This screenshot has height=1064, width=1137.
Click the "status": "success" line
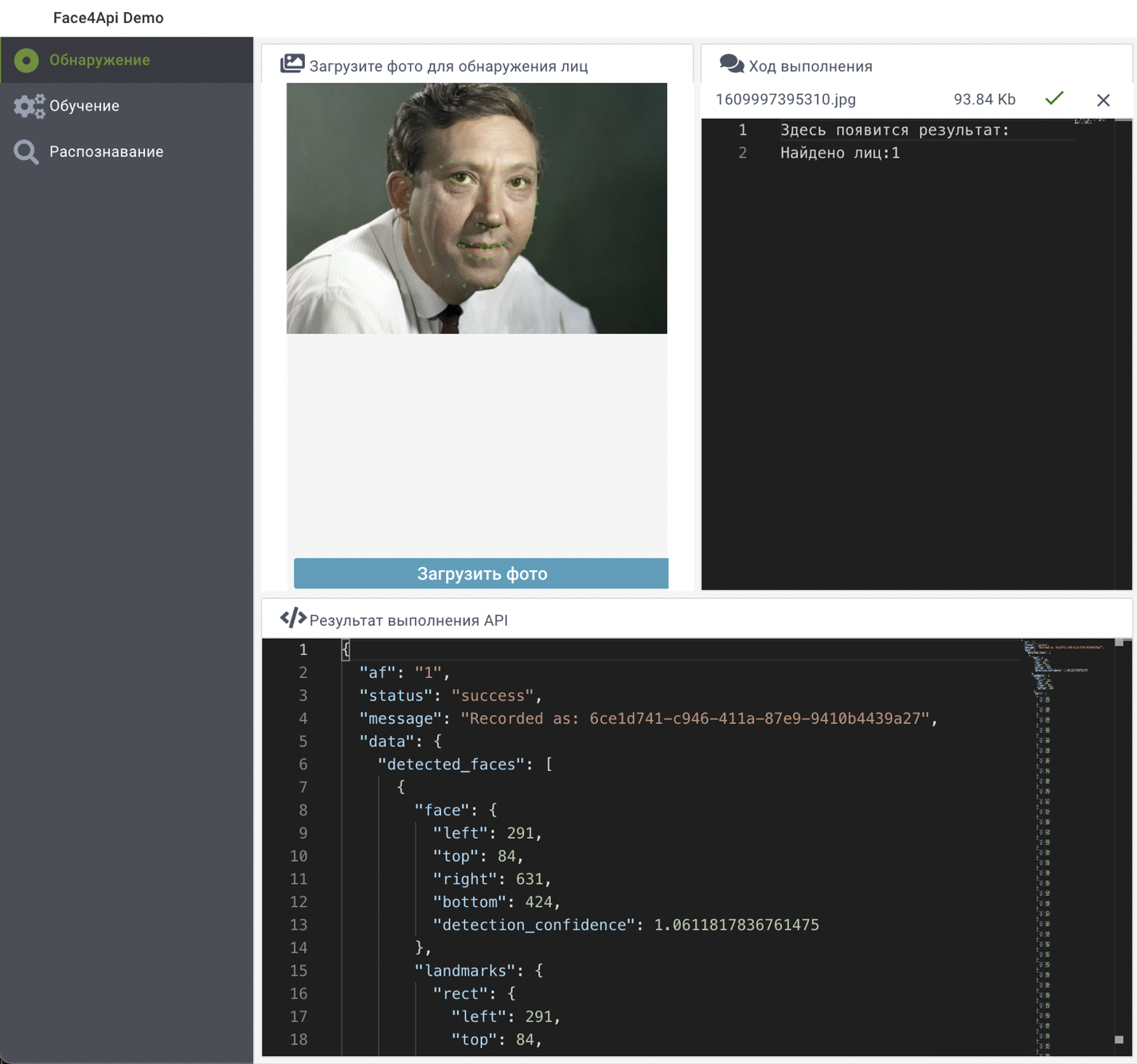pyautogui.click(x=451, y=695)
